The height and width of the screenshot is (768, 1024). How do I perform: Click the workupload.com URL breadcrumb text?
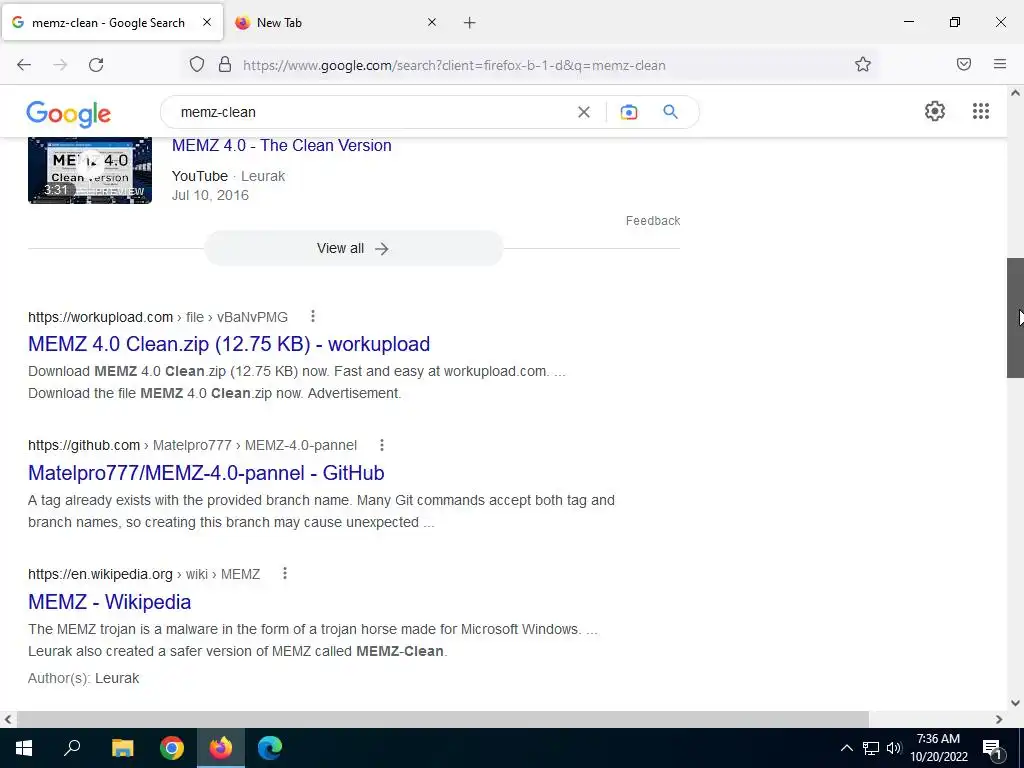click(158, 317)
